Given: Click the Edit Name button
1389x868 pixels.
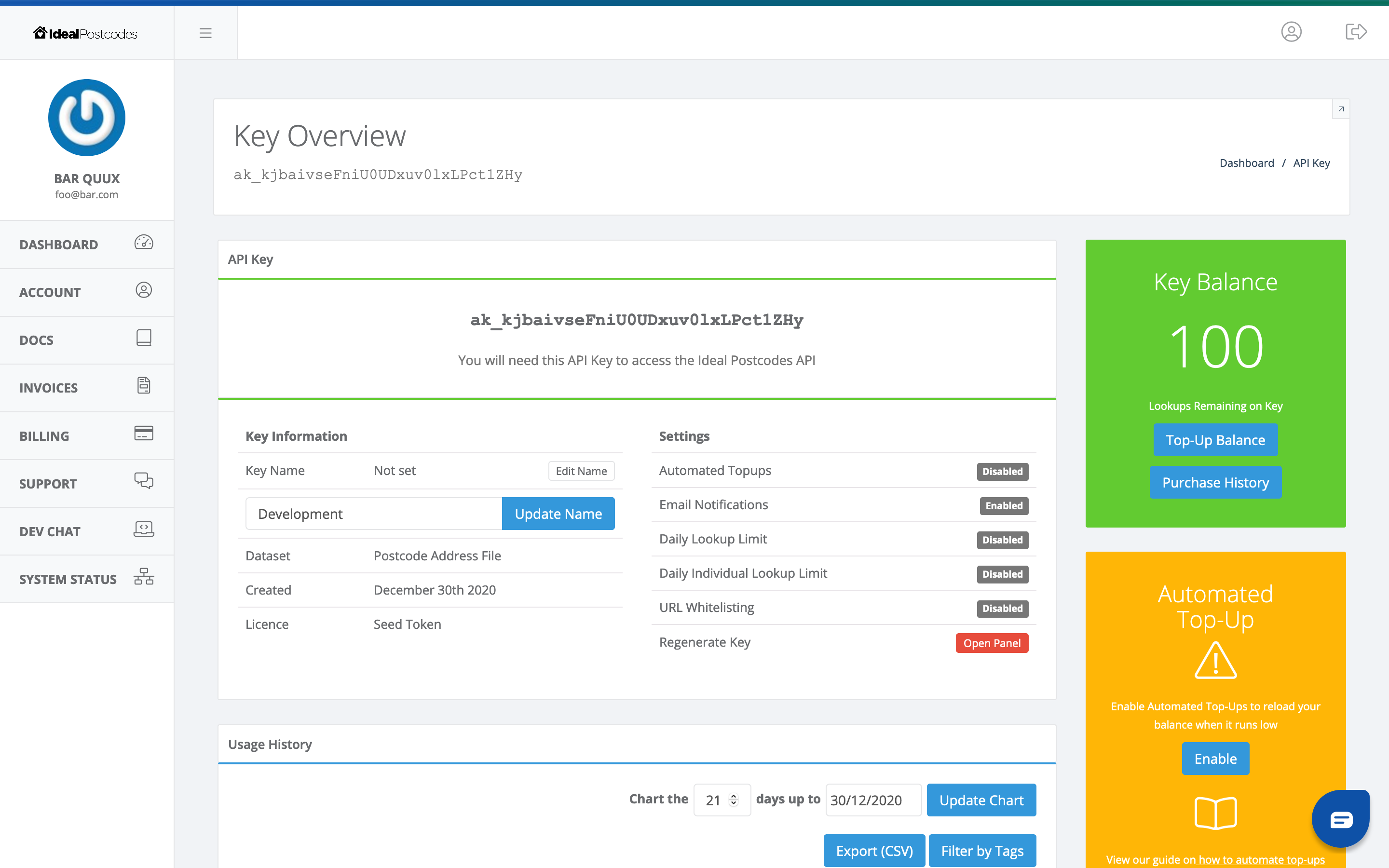Looking at the screenshot, I should point(581,471).
